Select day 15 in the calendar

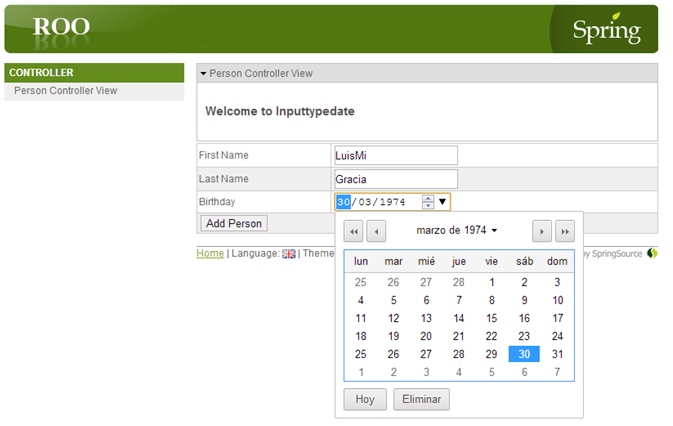492,318
